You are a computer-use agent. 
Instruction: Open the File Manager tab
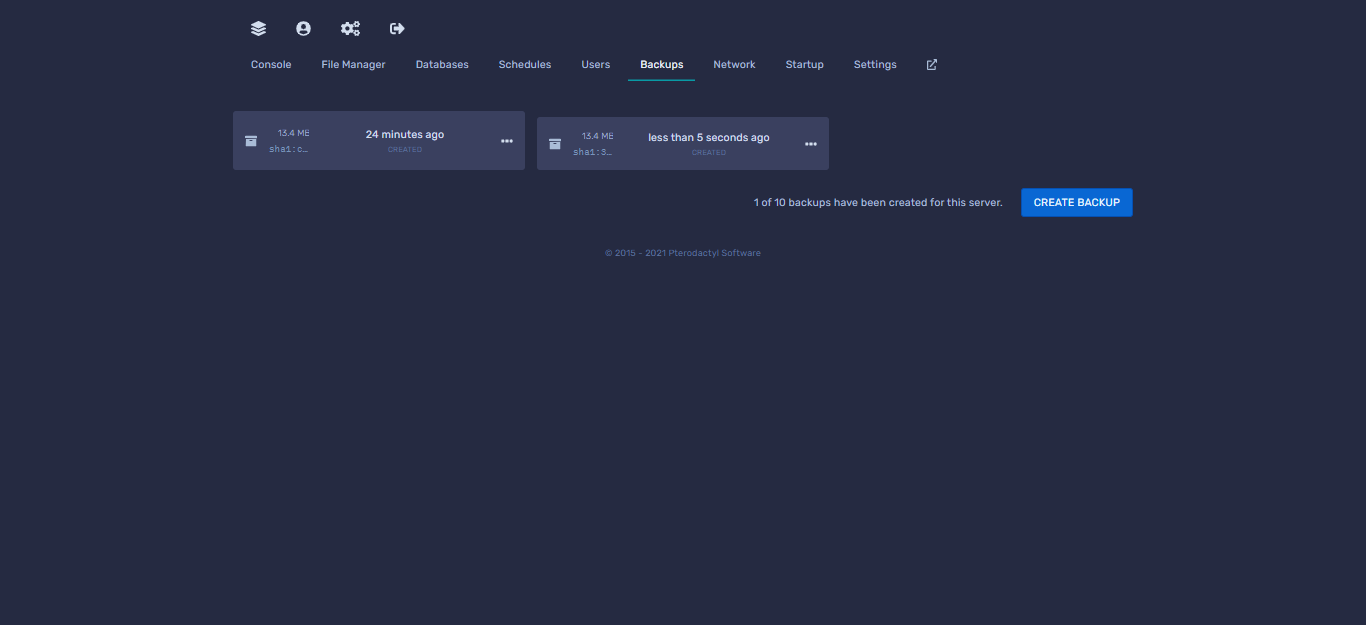(x=353, y=65)
